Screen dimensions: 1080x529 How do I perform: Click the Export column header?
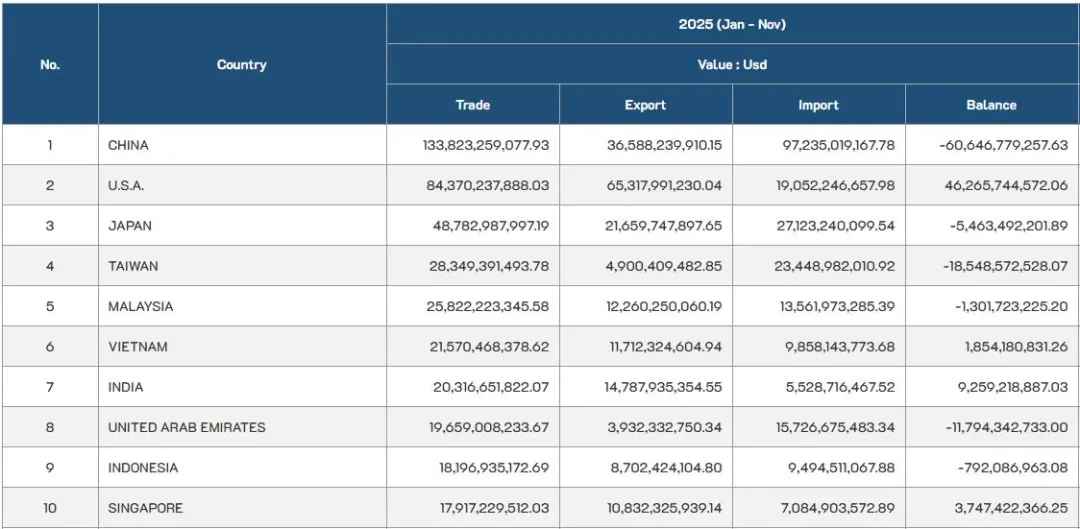pyautogui.click(x=645, y=105)
